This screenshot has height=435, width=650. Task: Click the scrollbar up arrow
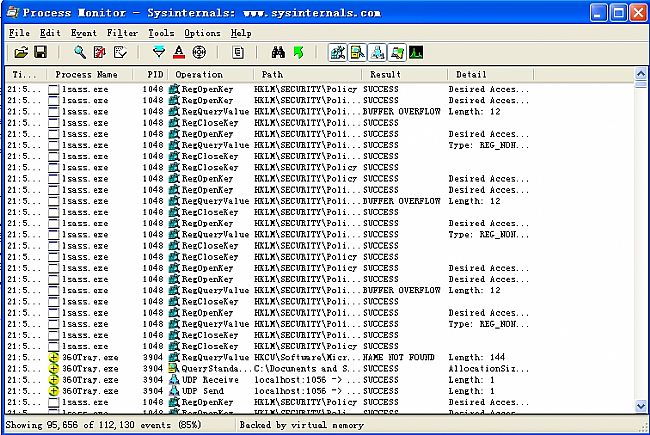(641, 74)
